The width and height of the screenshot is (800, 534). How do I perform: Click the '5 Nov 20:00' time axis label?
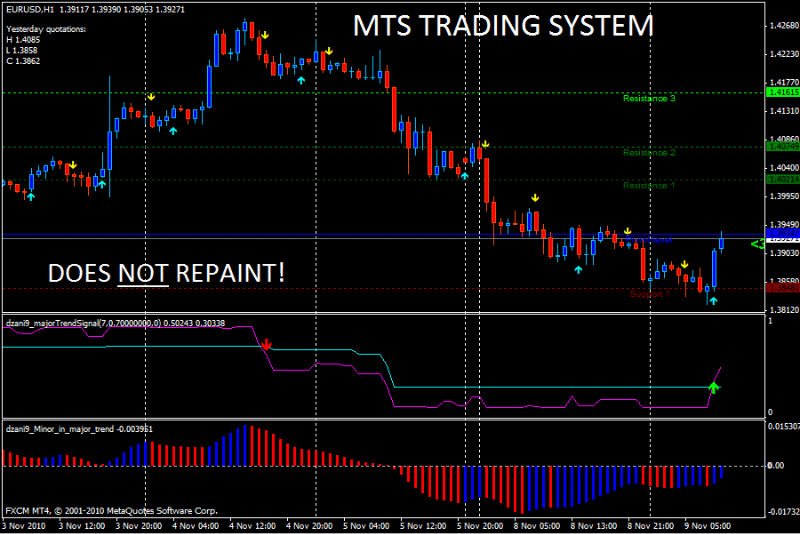480,526
